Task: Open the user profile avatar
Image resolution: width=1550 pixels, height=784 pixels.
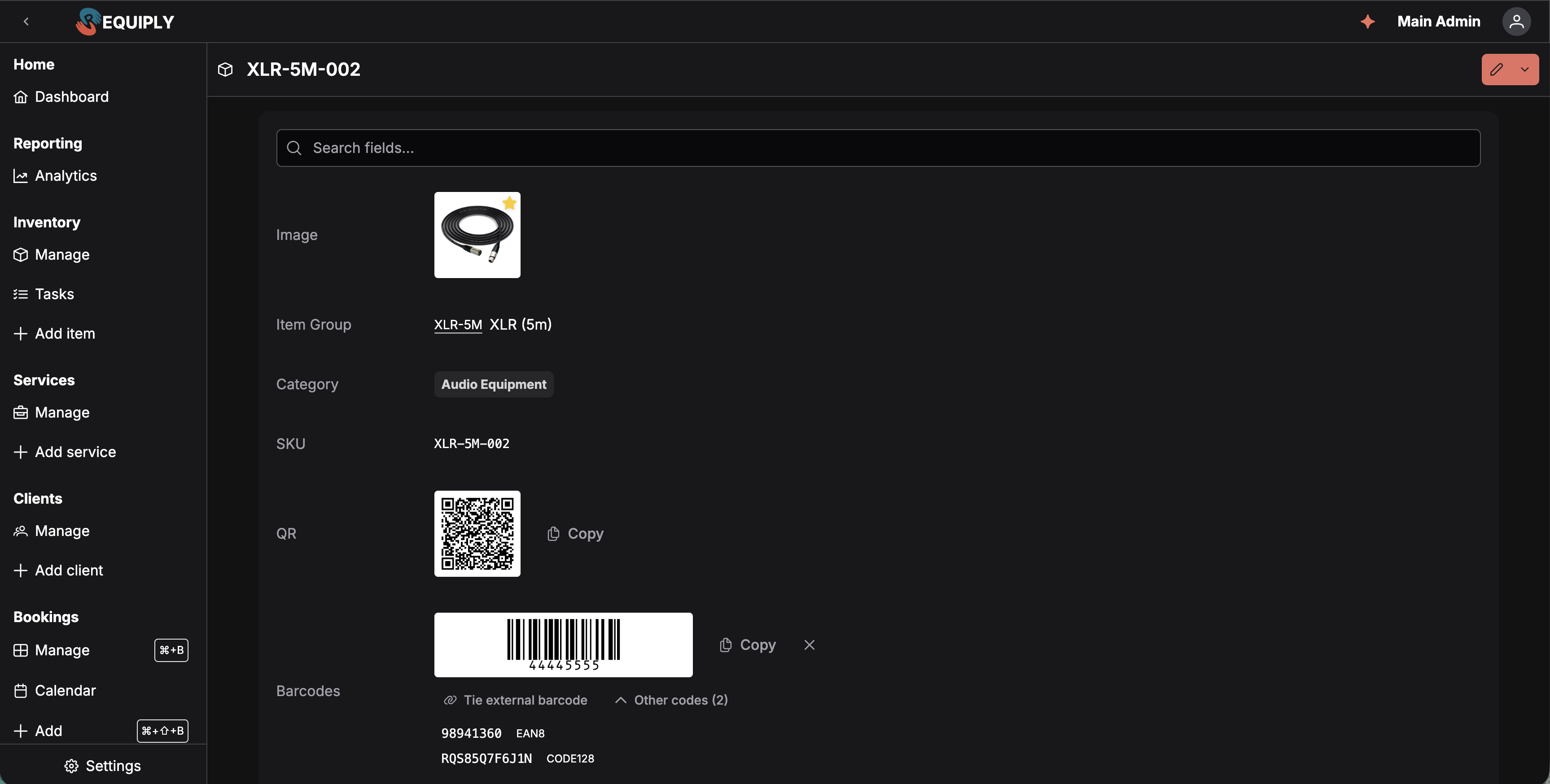Action: click(1516, 22)
